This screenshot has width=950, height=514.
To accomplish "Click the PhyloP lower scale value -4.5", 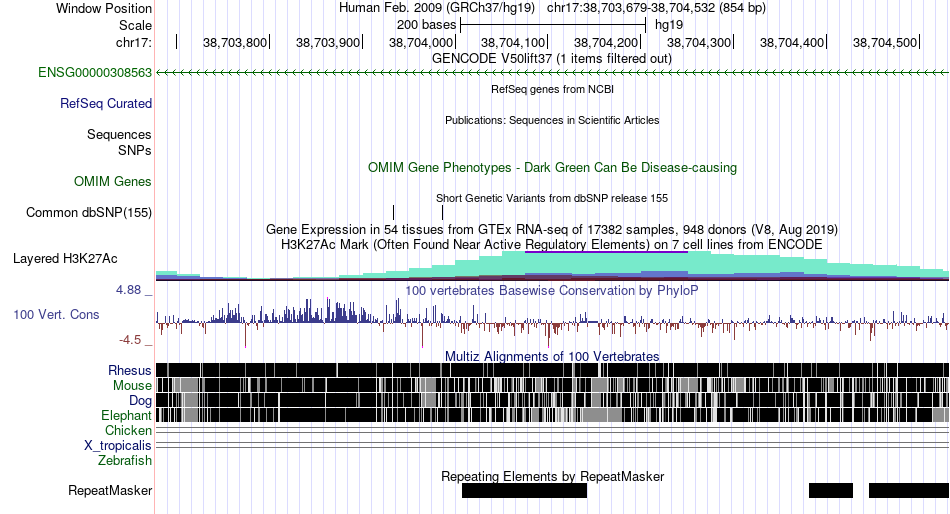I will [x=130, y=340].
